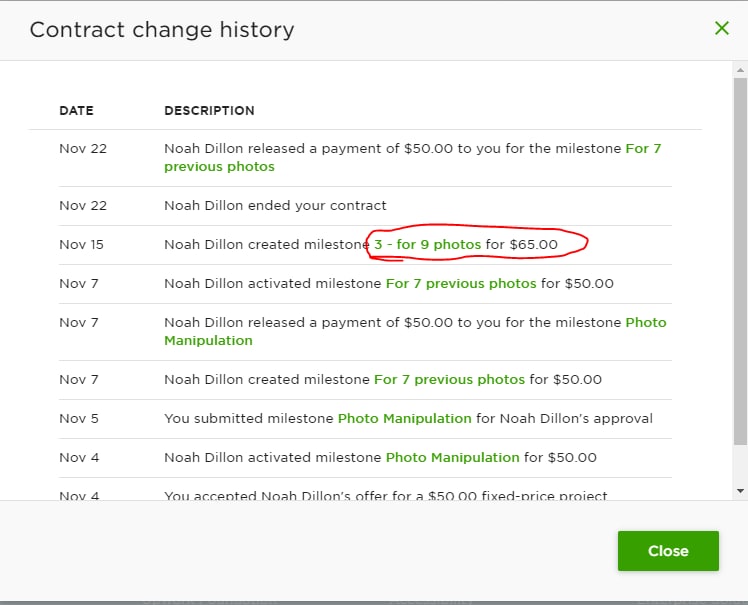Click the vertical scrollbar thumb
Viewport: 748px width, 605px height.
pos(740,261)
